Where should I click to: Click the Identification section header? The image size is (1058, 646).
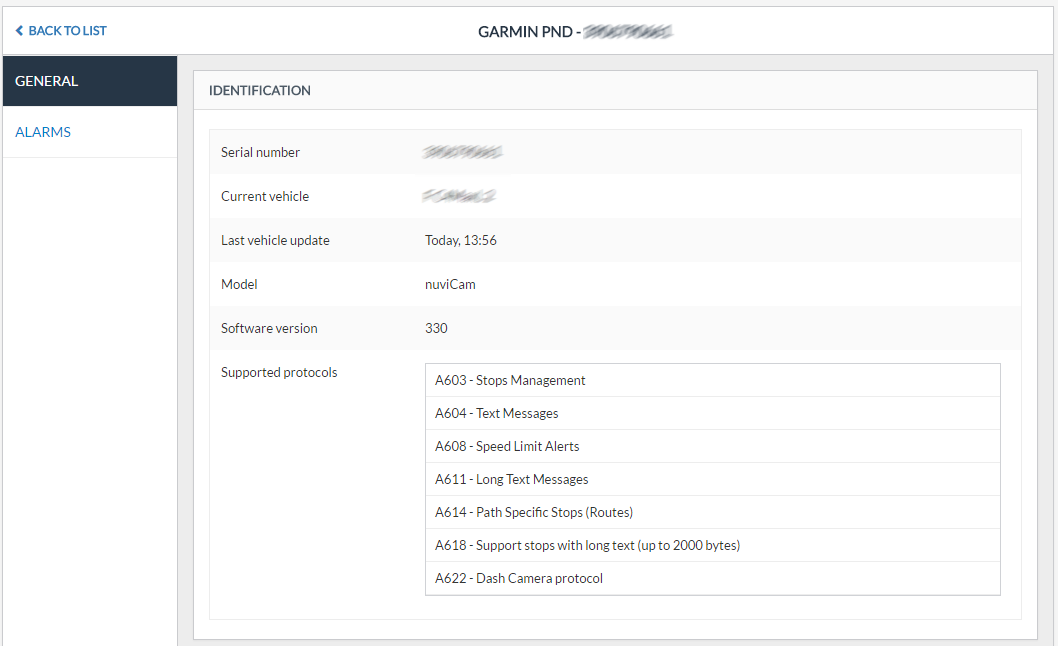coord(260,90)
